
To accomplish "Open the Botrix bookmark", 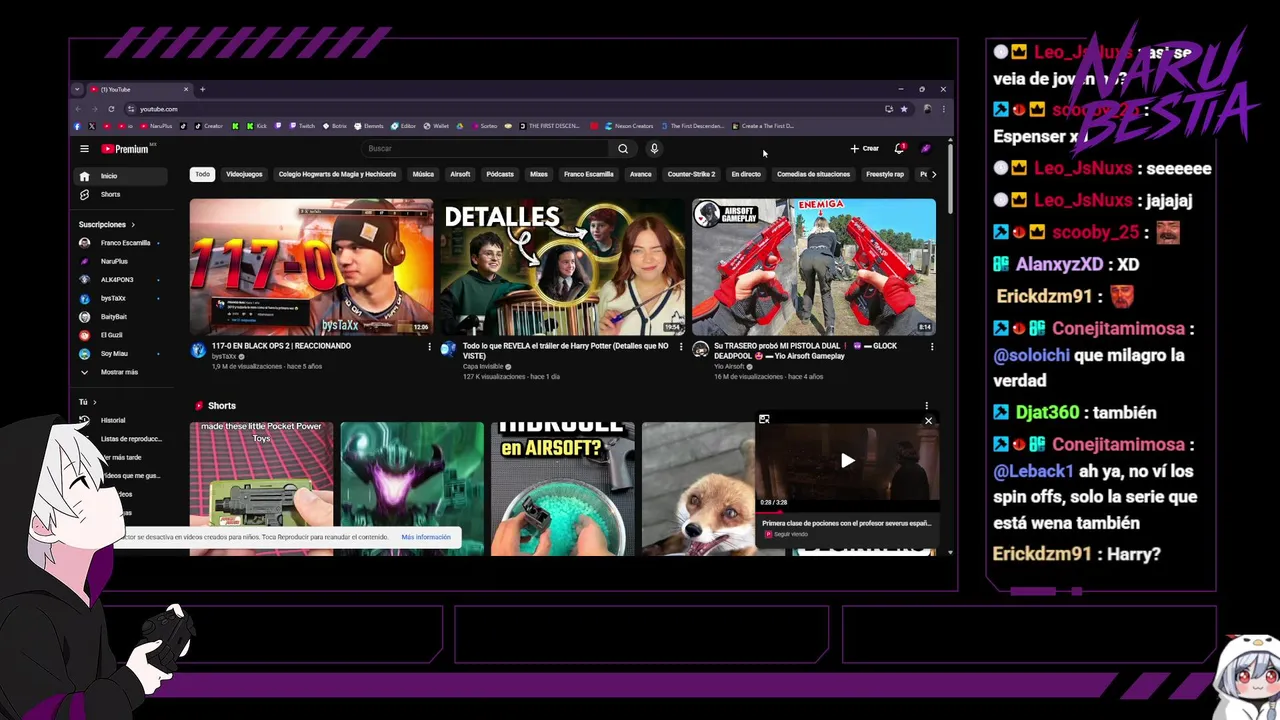I will (334, 126).
